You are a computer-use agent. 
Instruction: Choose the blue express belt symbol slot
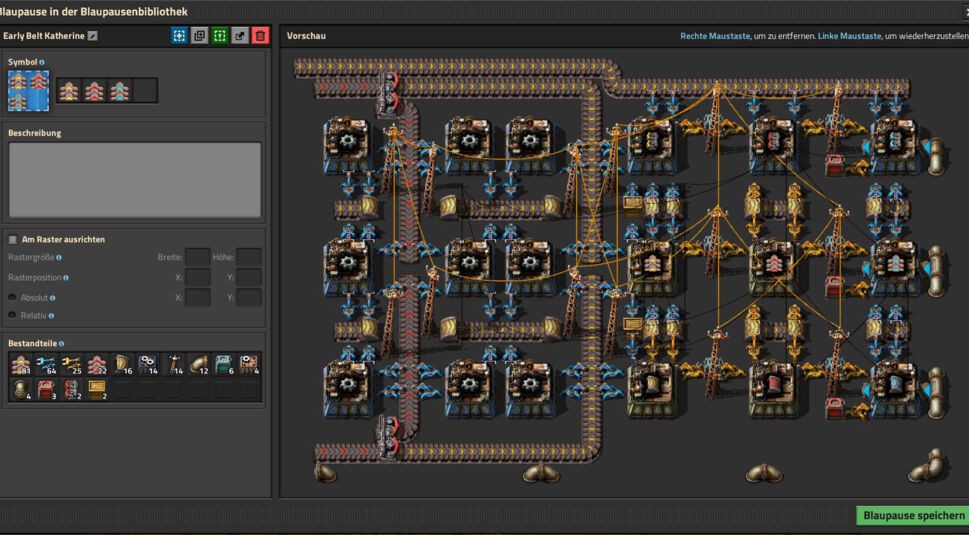pos(120,91)
